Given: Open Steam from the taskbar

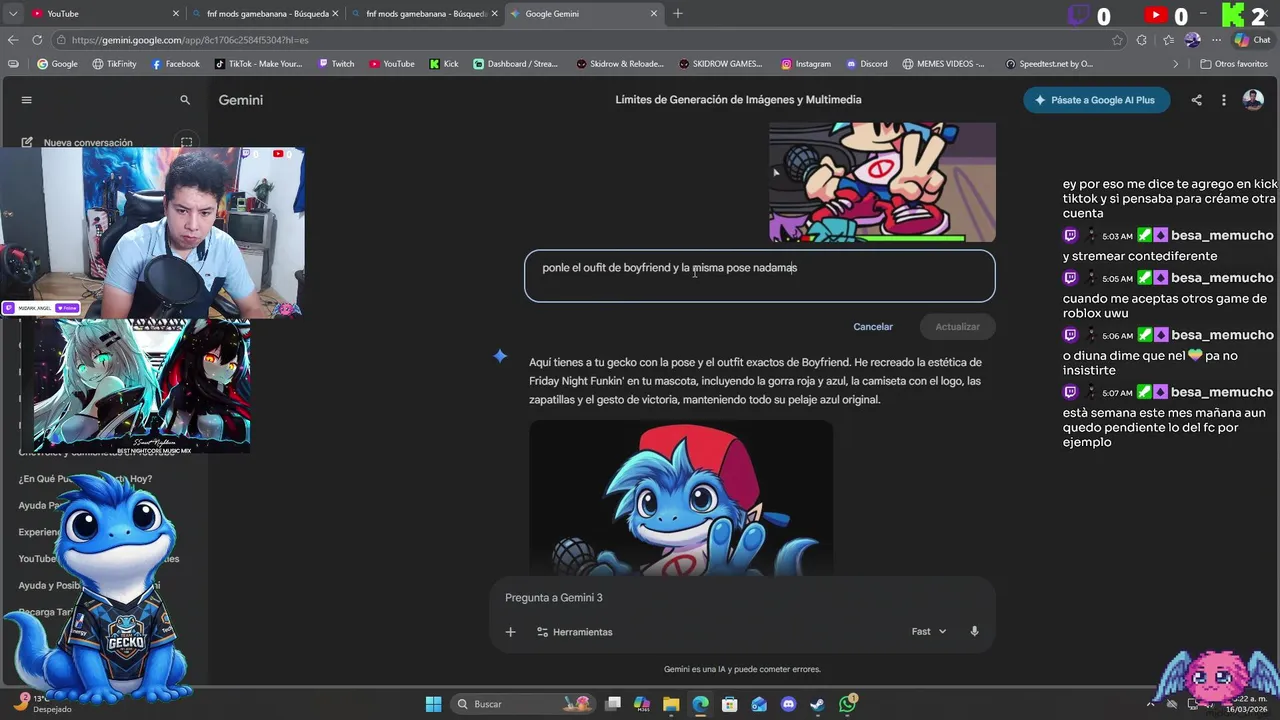Looking at the screenshot, I should pos(818,704).
